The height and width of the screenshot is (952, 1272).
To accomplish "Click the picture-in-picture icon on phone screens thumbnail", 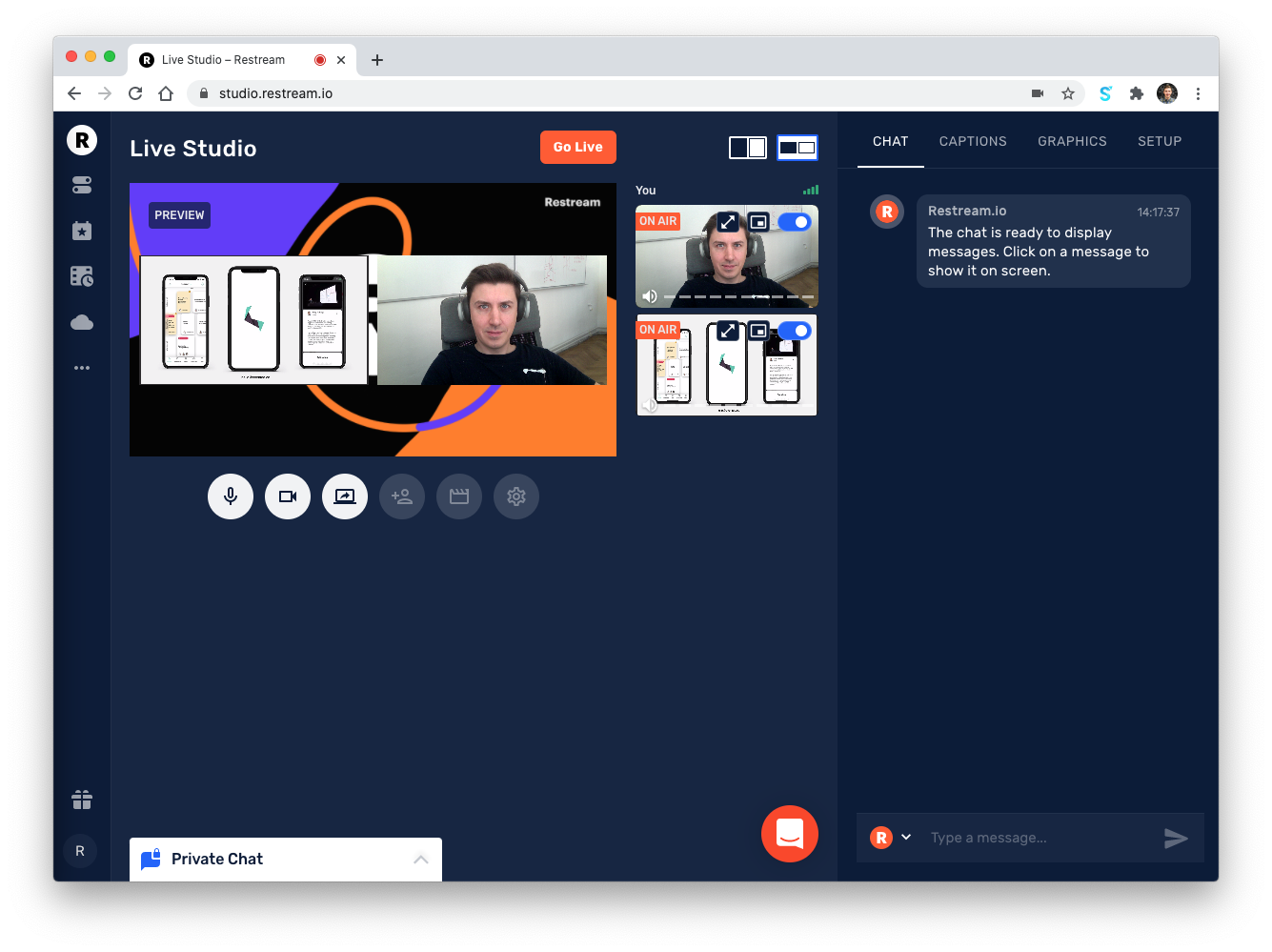I will pos(758,331).
